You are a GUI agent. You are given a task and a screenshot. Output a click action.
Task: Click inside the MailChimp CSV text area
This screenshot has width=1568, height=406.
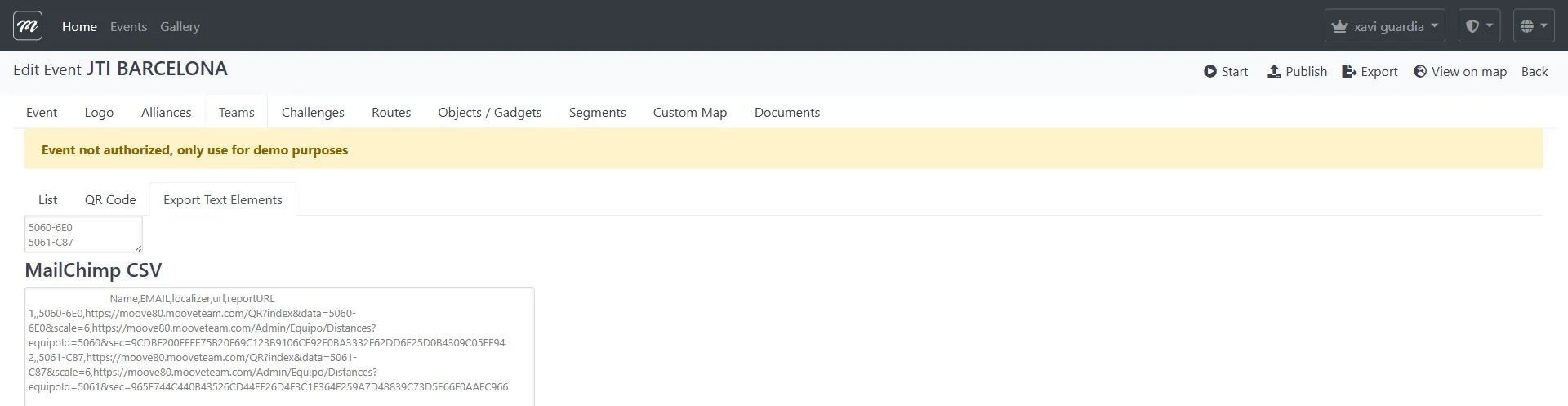(279, 346)
